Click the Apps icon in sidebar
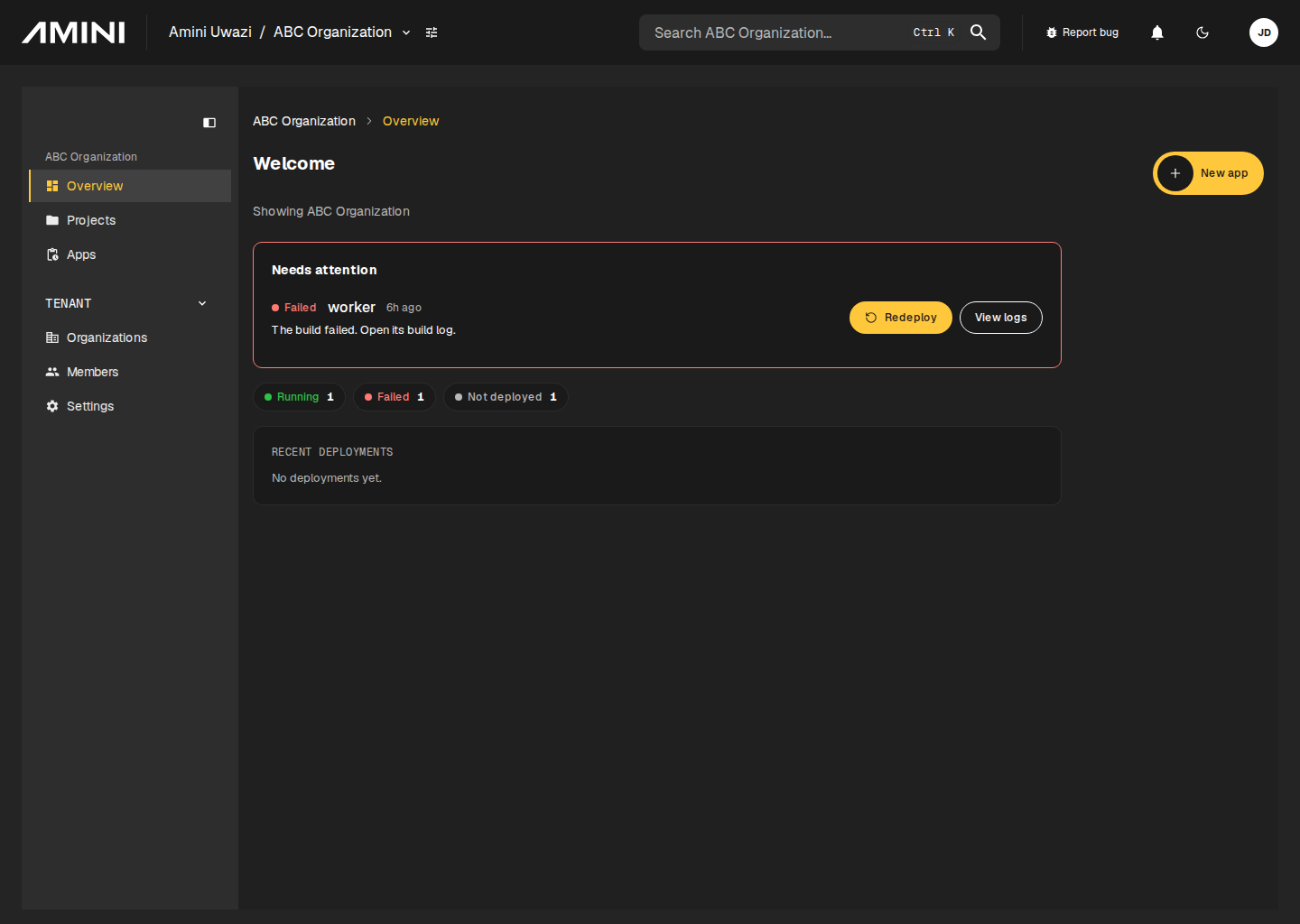 52,254
